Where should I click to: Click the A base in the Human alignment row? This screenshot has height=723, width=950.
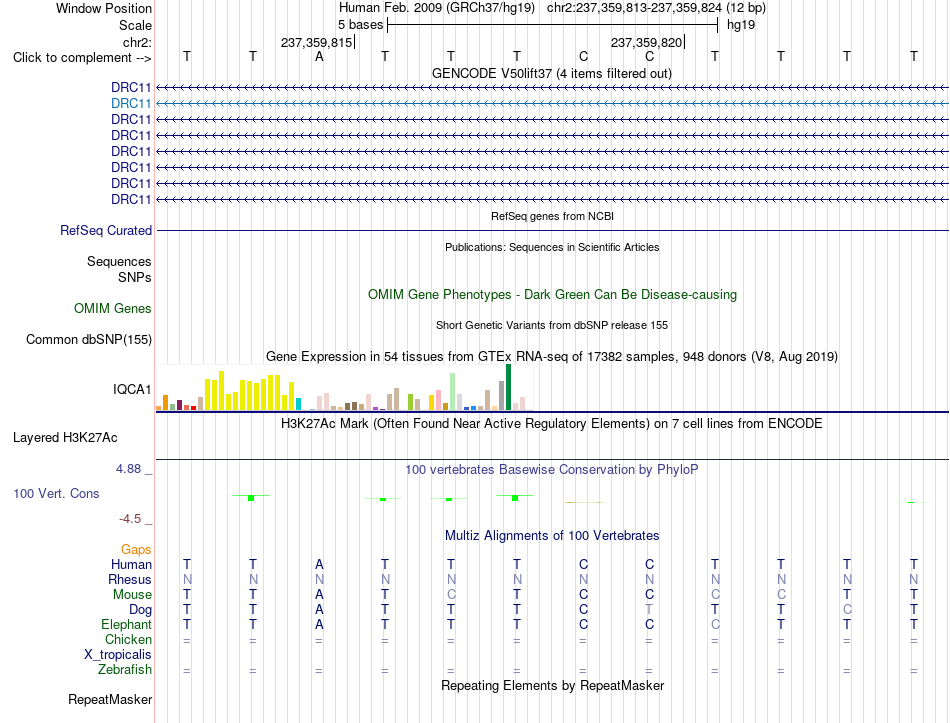319,564
